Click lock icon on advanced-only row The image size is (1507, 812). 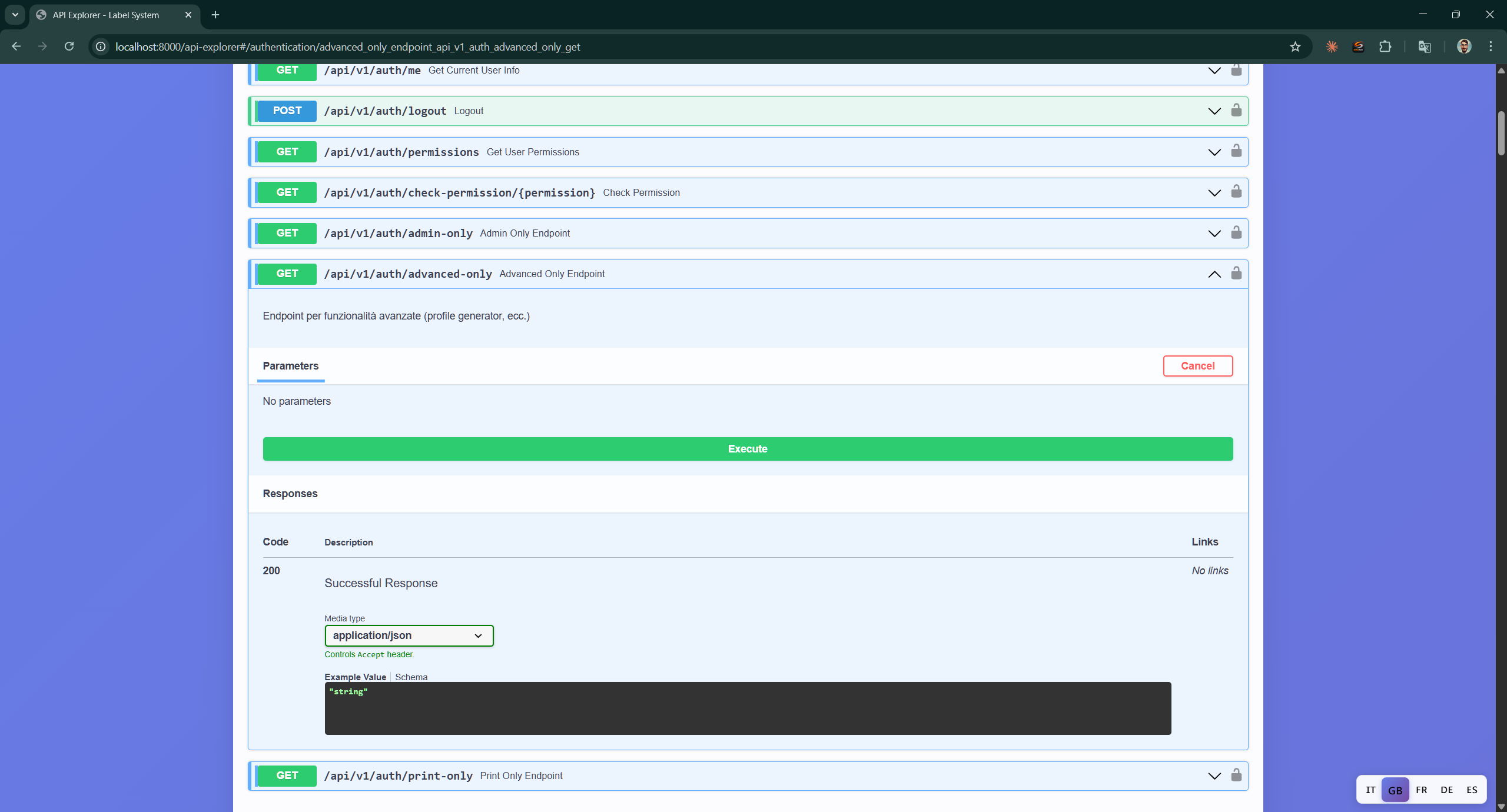pos(1236,272)
